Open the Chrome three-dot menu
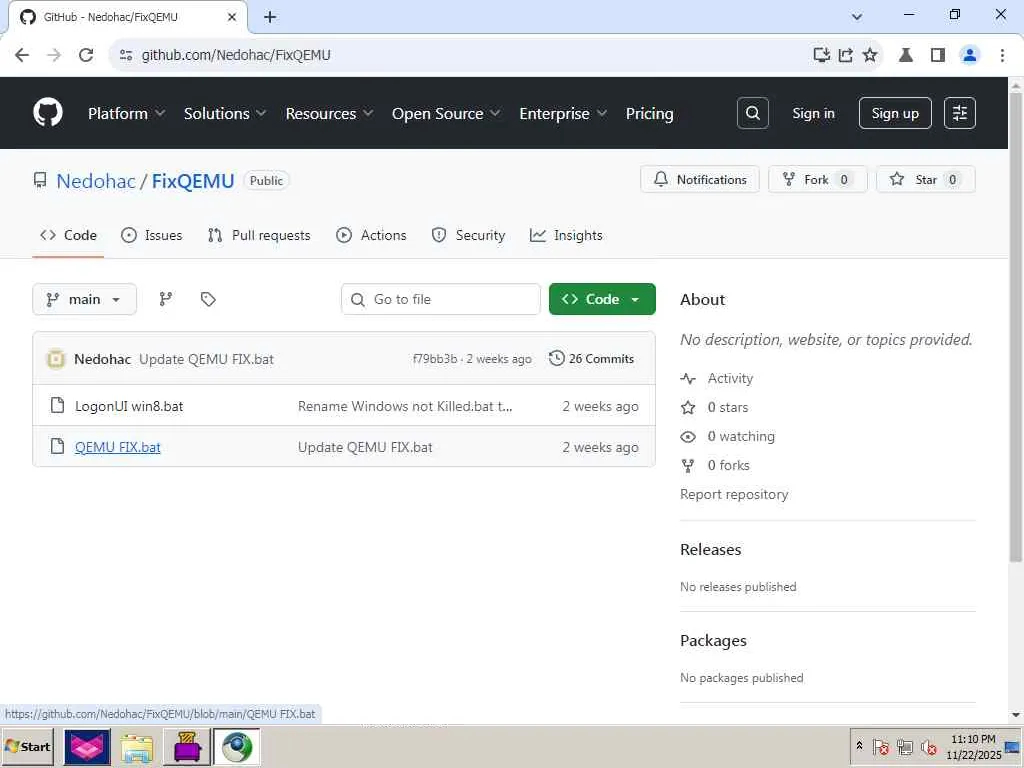This screenshot has width=1024, height=768. click(x=1002, y=55)
